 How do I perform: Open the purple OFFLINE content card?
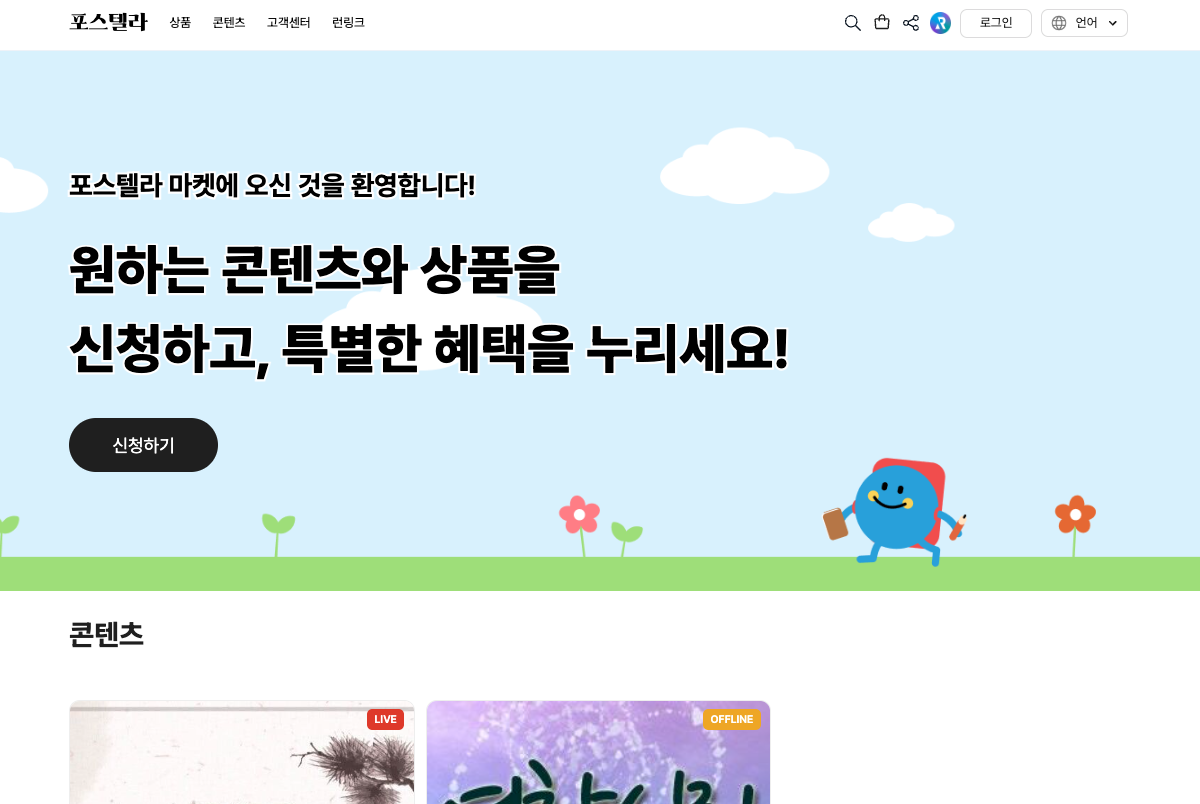pyautogui.click(x=598, y=752)
